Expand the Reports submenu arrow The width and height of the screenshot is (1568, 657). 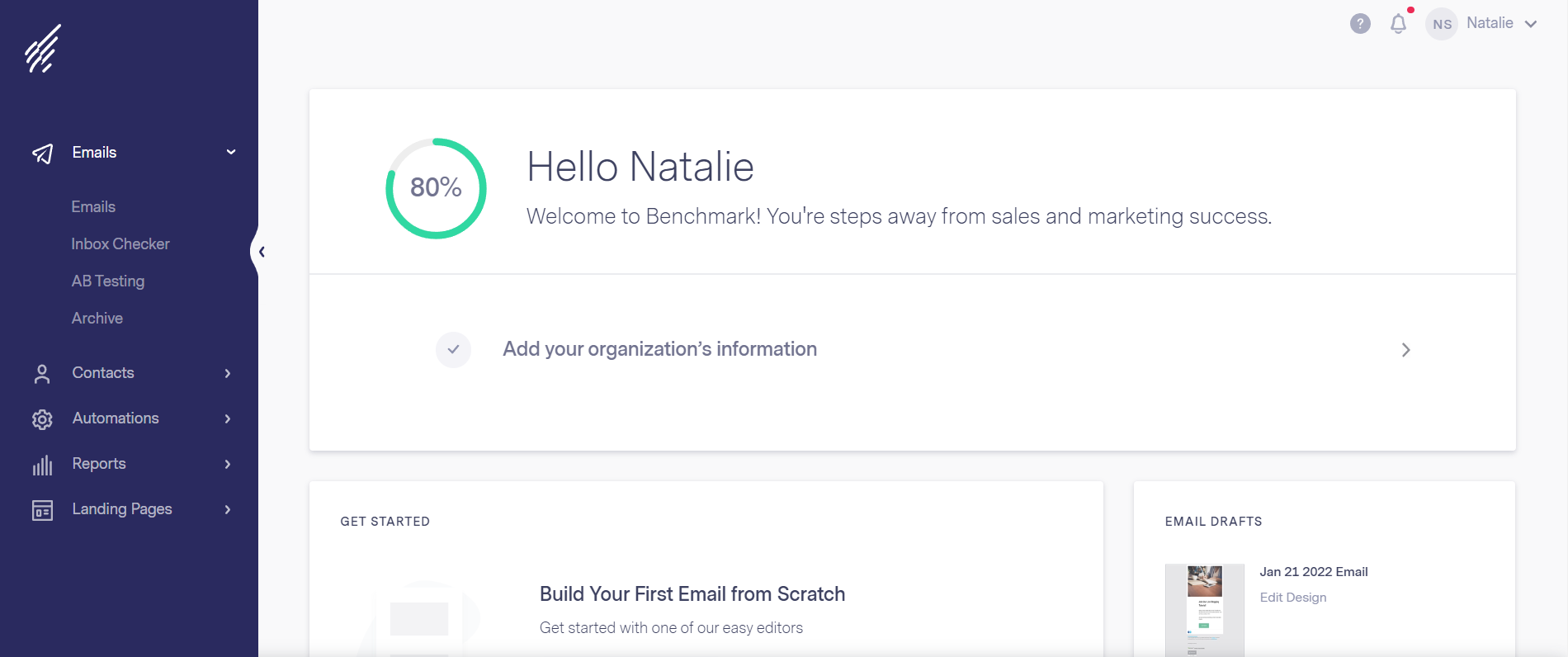(x=228, y=465)
